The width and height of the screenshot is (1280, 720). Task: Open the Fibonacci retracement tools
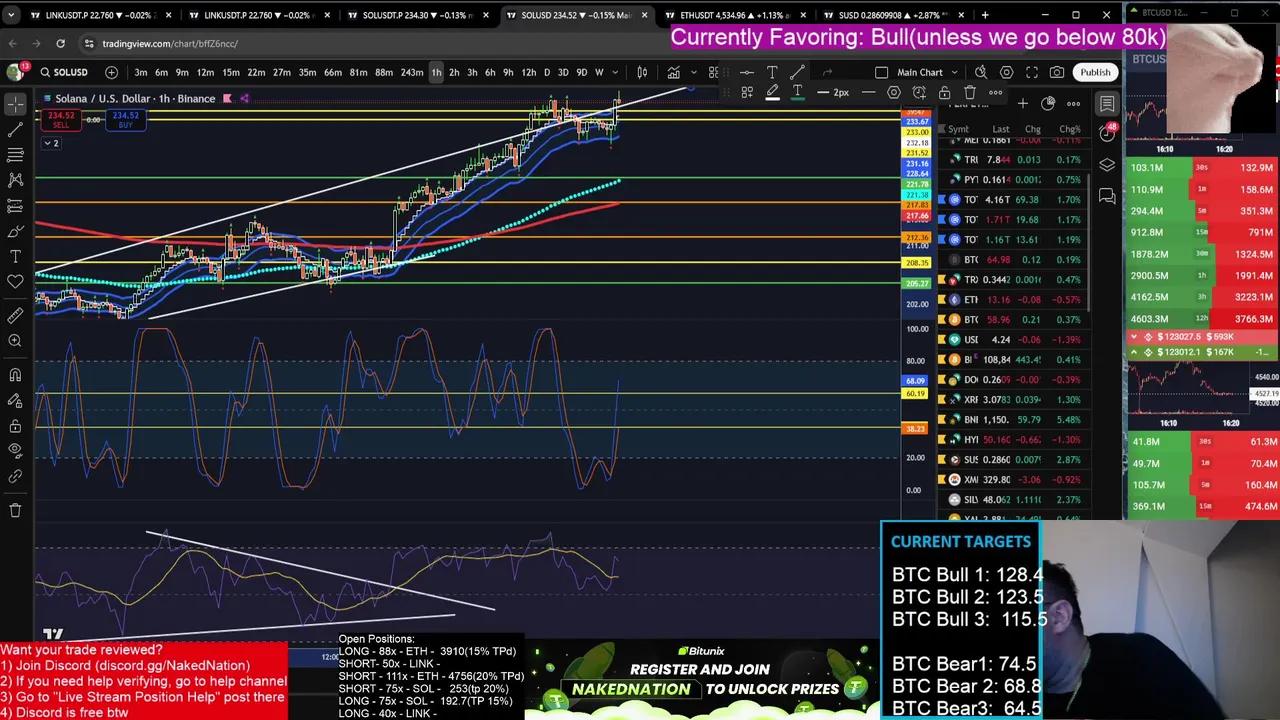15,155
